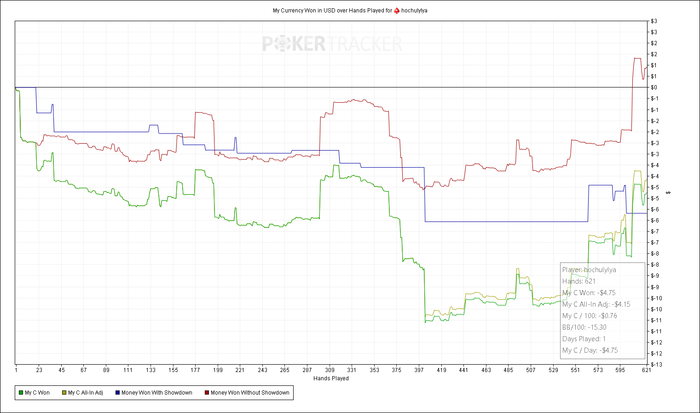
Task: Click x-axis tick label '221'
Action: (x=240, y=370)
